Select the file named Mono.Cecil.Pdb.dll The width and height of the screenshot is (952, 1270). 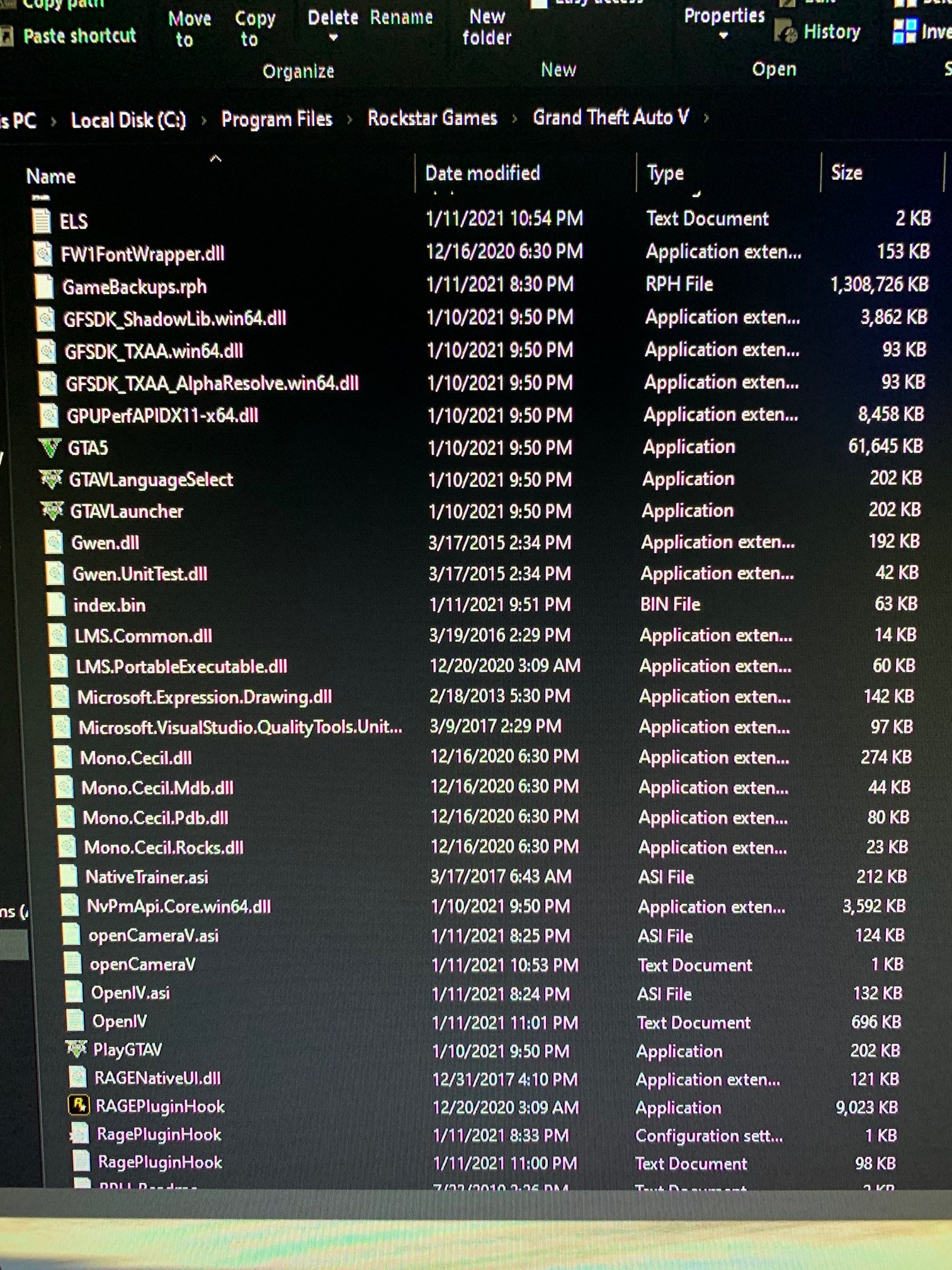point(156,818)
